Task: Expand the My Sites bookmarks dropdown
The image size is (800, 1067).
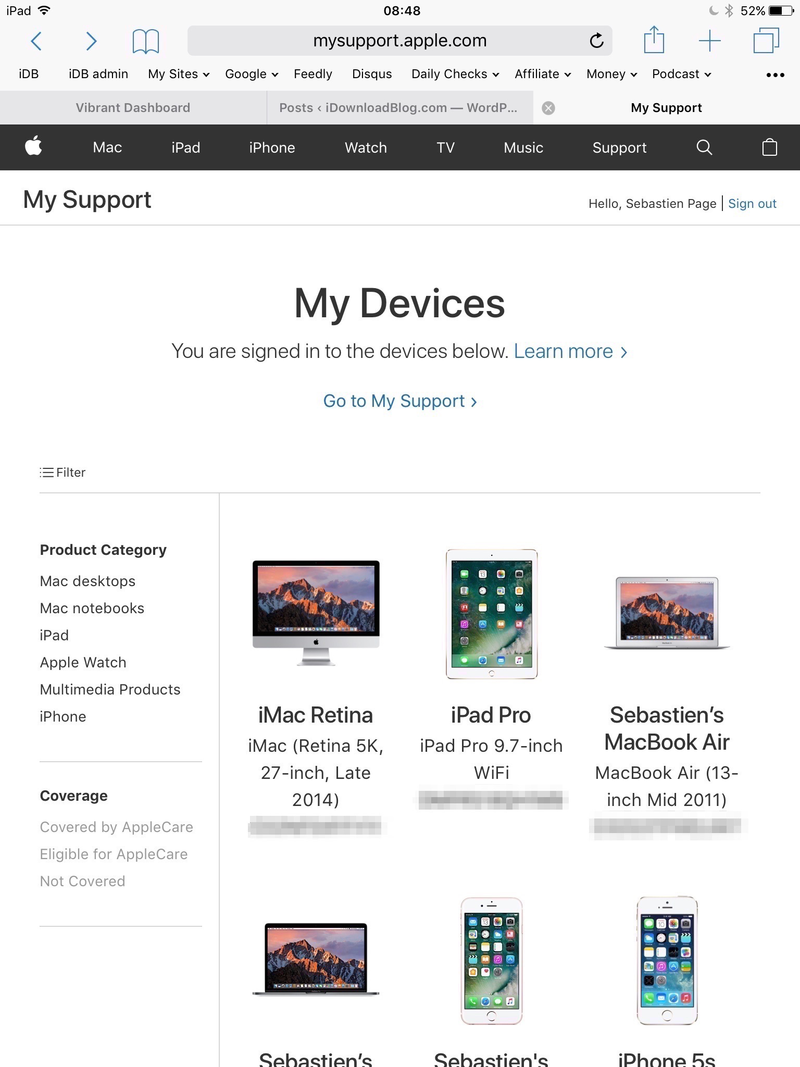Action: (x=178, y=73)
